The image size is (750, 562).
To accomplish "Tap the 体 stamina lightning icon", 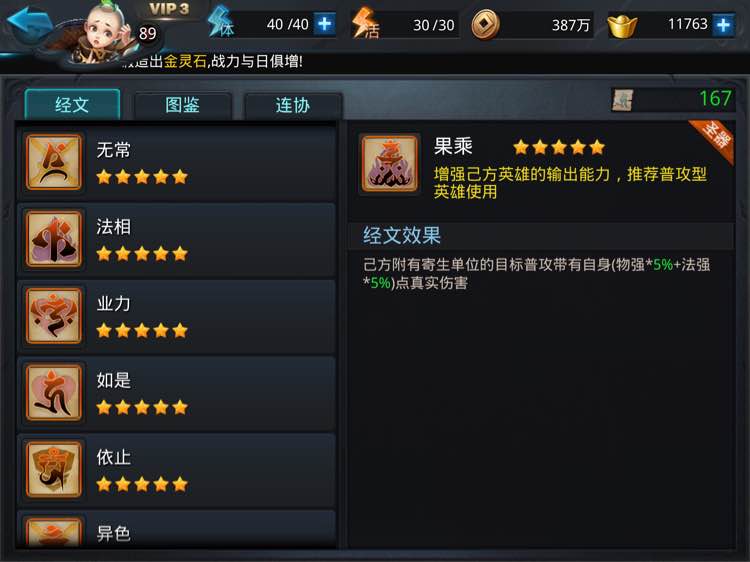I will coord(221,23).
